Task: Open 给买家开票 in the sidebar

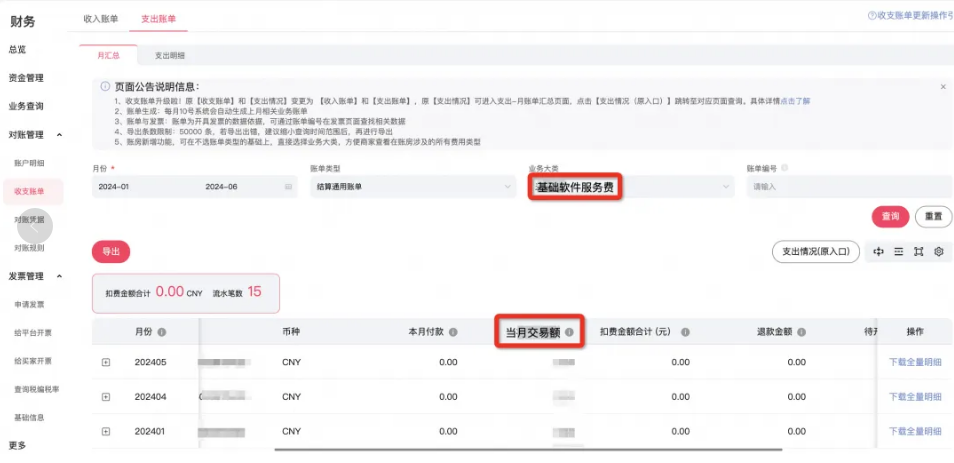Action: point(33,361)
